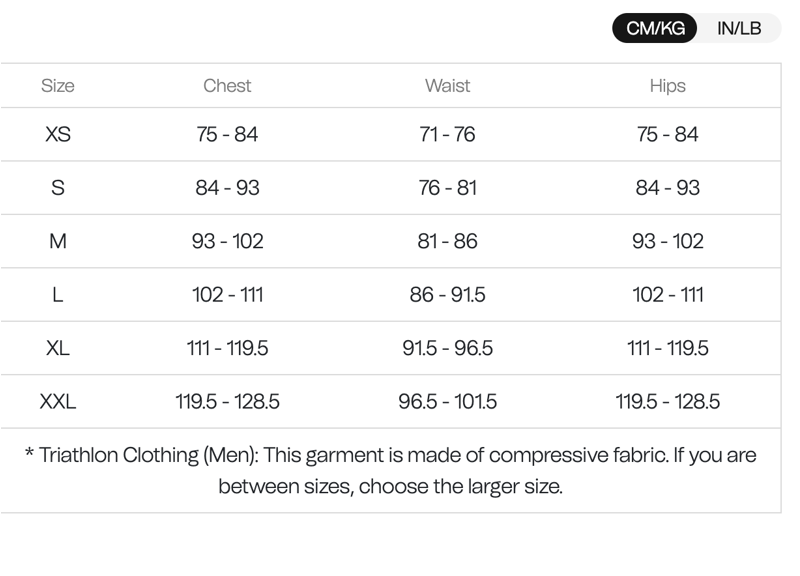The height and width of the screenshot is (576, 800).
Task: Click the S waist value 76 - 81
Action: [x=447, y=188]
